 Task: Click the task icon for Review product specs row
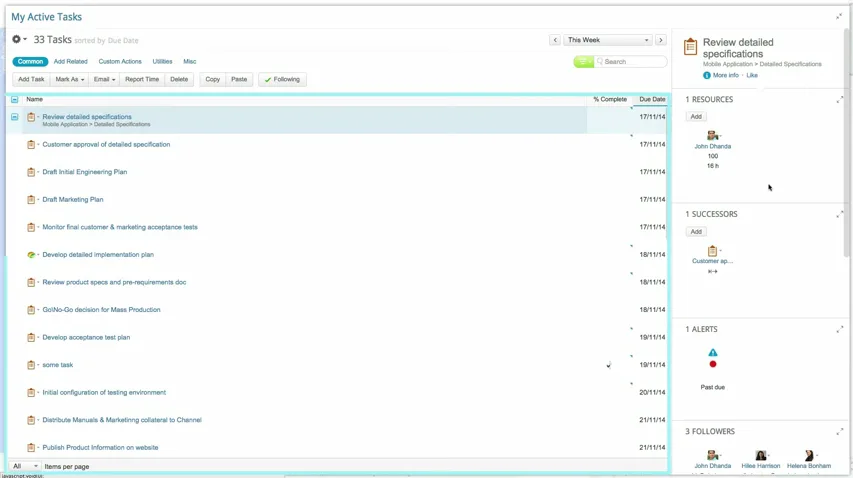coord(31,282)
